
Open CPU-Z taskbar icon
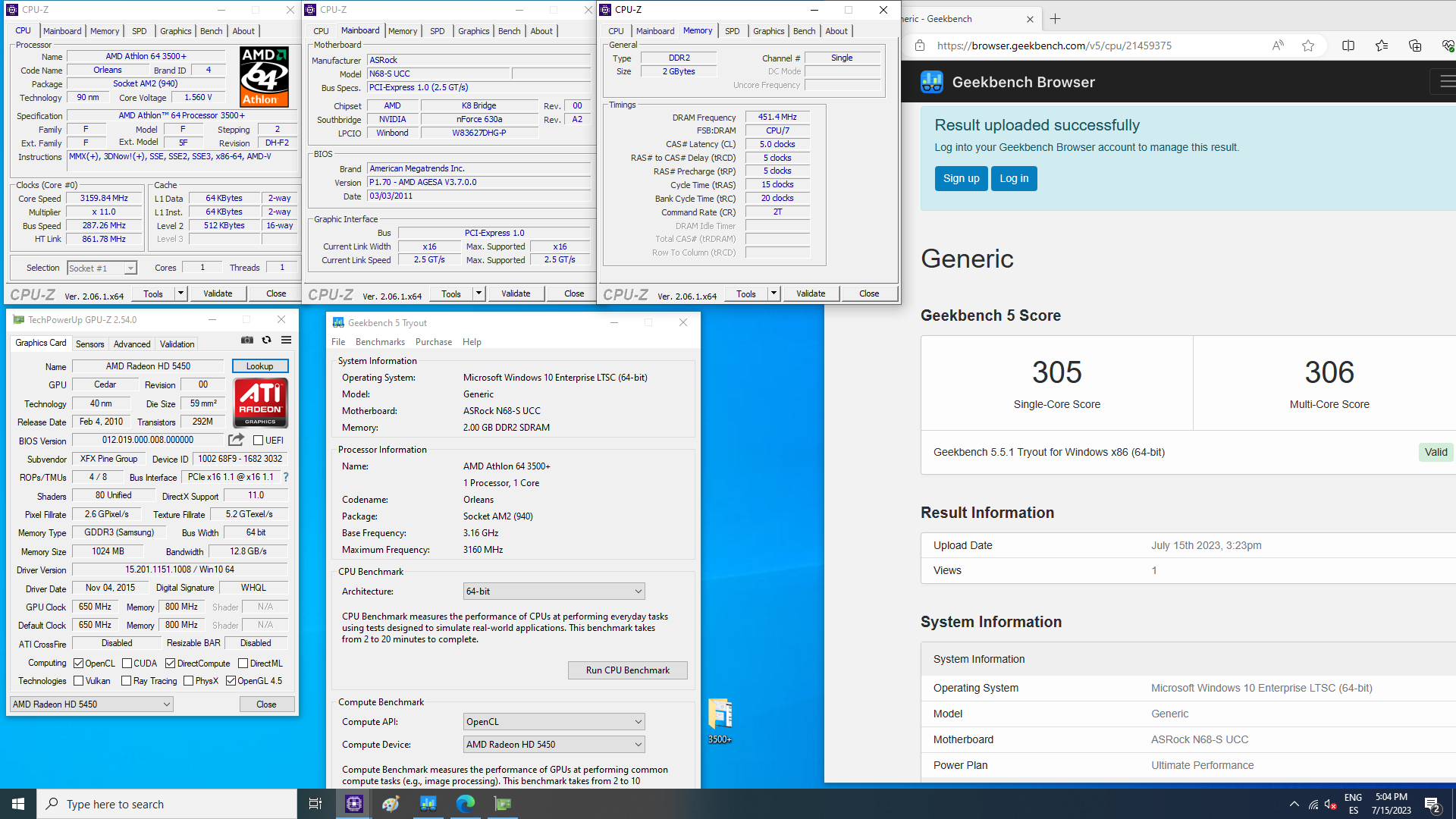coord(354,804)
